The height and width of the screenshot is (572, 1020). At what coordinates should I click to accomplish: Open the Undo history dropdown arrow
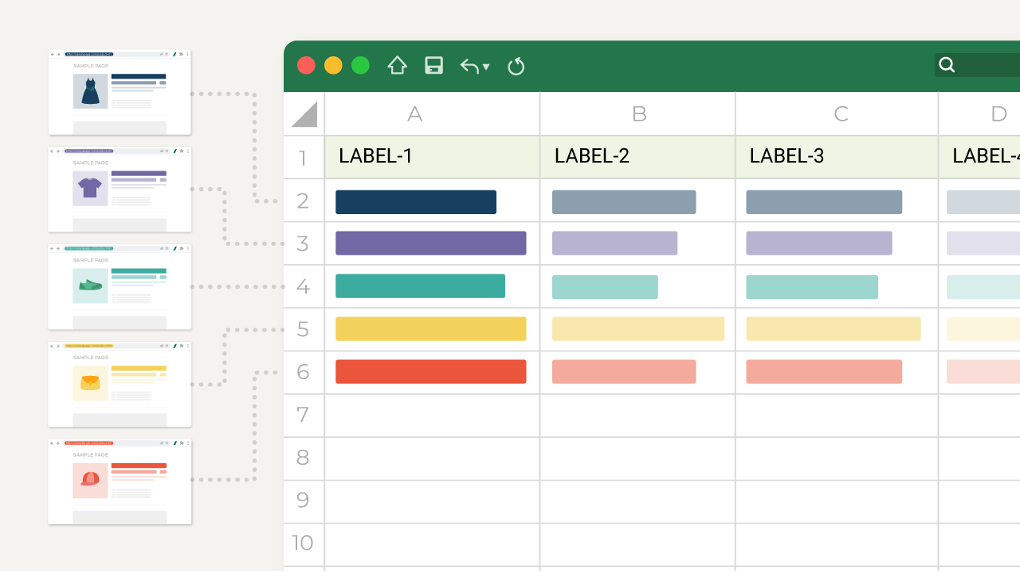click(x=486, y=67)
